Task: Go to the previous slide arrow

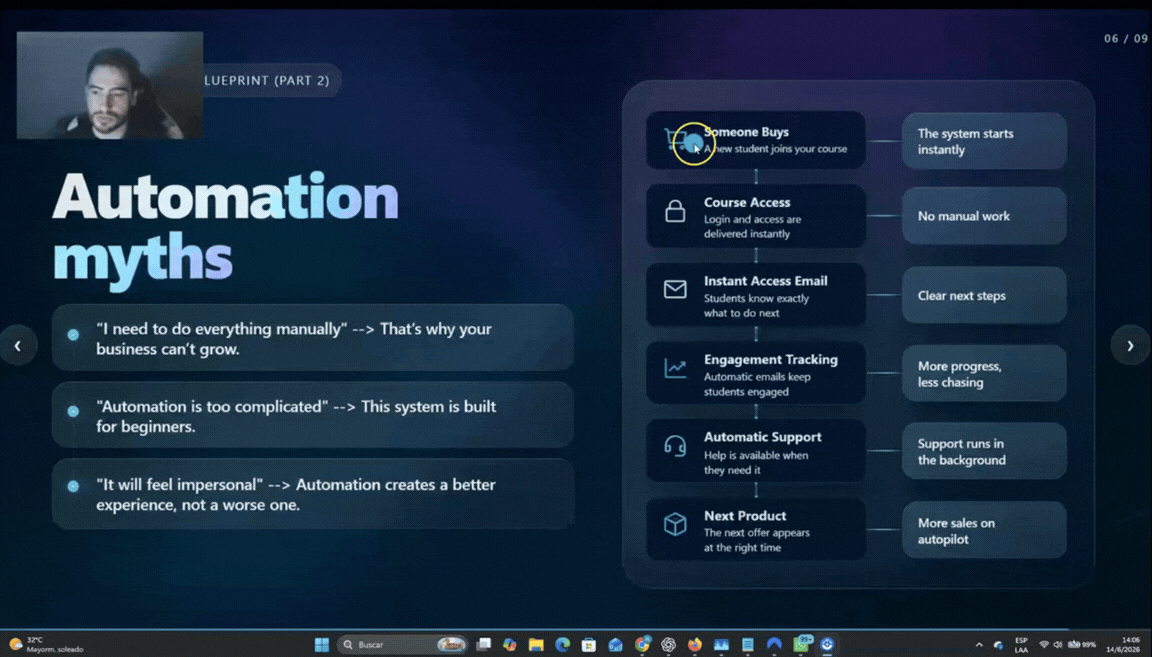Action: [18, 345]
